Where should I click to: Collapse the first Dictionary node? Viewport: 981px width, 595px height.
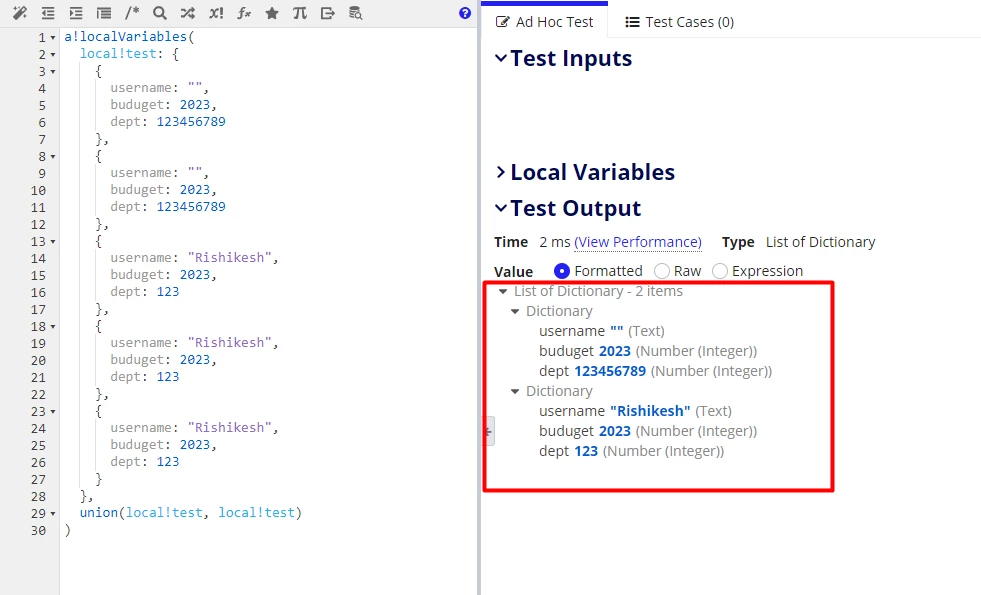click(515, 312)
